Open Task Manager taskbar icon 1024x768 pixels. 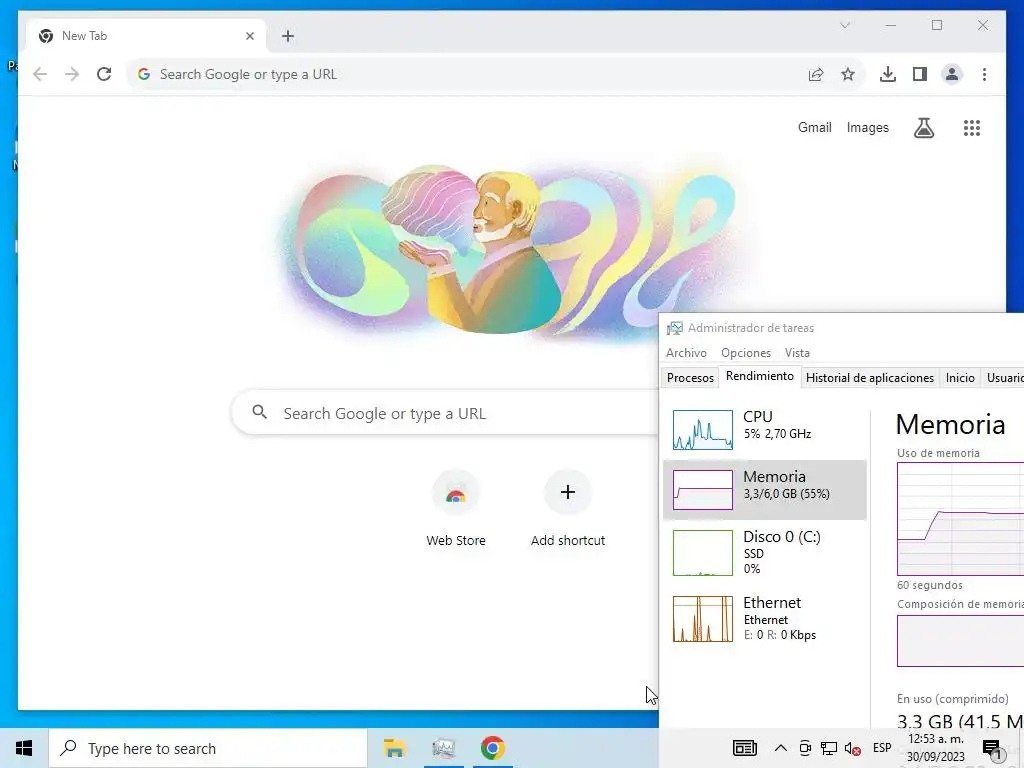(x=444, y=748)
